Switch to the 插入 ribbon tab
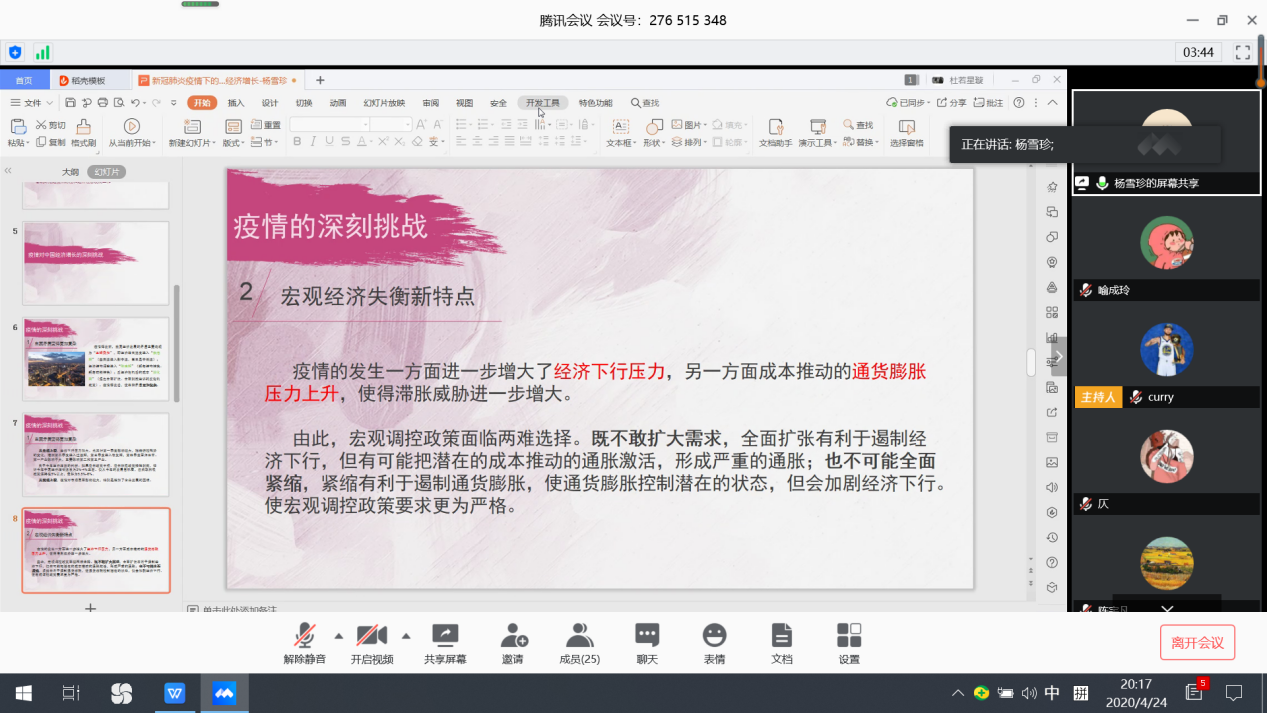The width and height of the screenshot is (1267, 713). pyautogui.click(x=236, y=103)
